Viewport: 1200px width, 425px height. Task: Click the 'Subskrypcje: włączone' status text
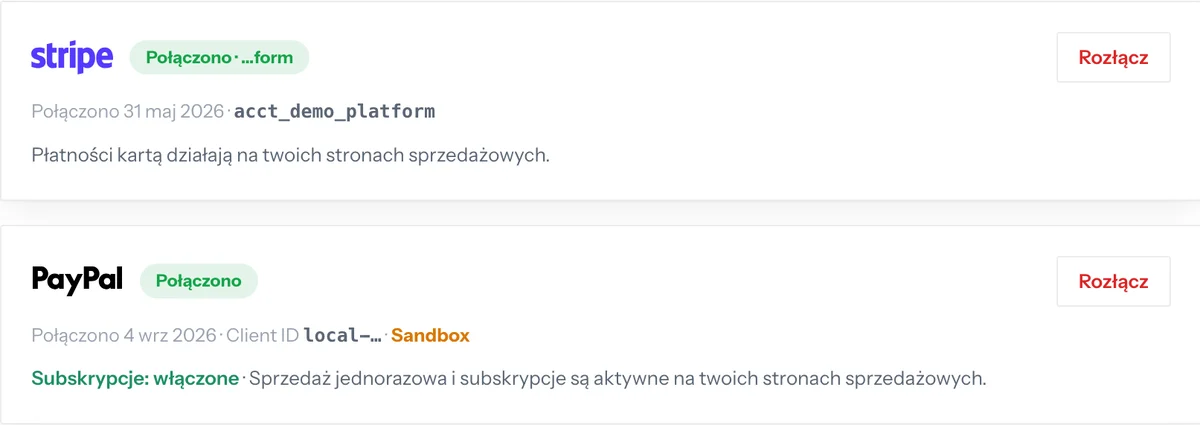[135, 379]
